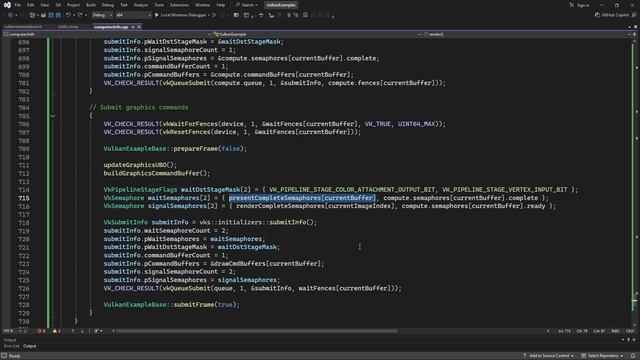
Task: Click the comment selection toolbar icon
Action: [x=289, y=15]
